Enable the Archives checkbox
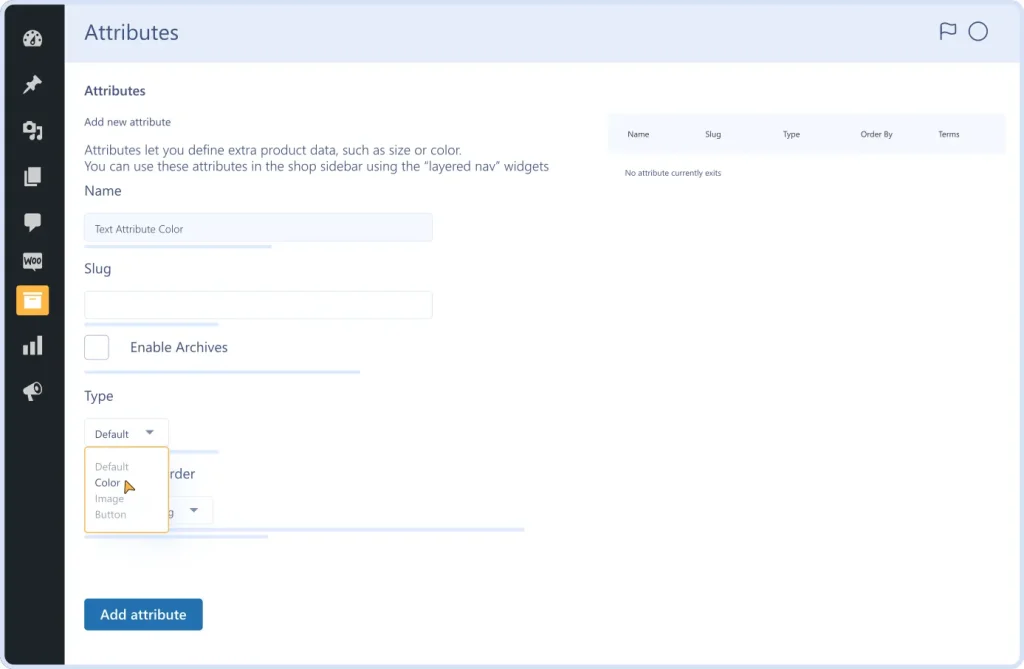This screenshot has height=669, width=1024. pyautogui.click(x=96, y=347)
